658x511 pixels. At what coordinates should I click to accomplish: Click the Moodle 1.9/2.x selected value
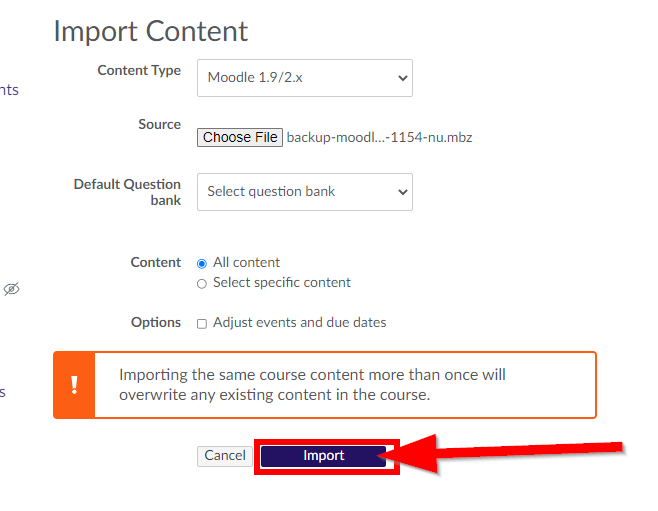click(255, 78)
